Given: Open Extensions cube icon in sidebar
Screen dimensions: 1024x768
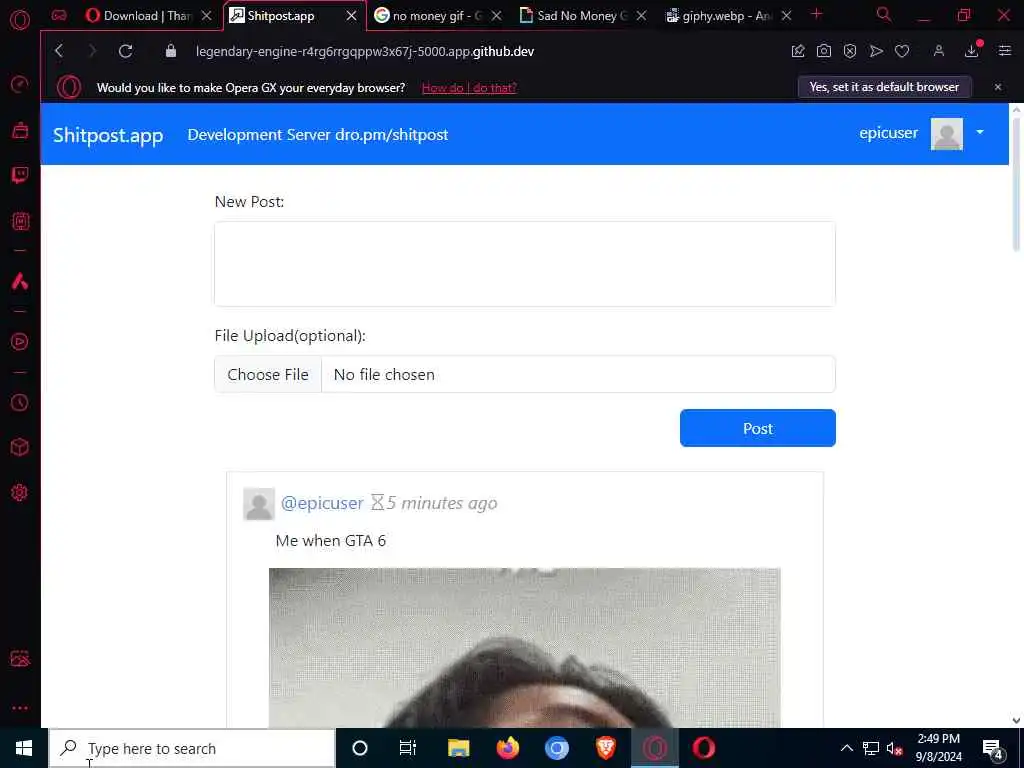Looking at the screenshot, I should tap(20, 447).
